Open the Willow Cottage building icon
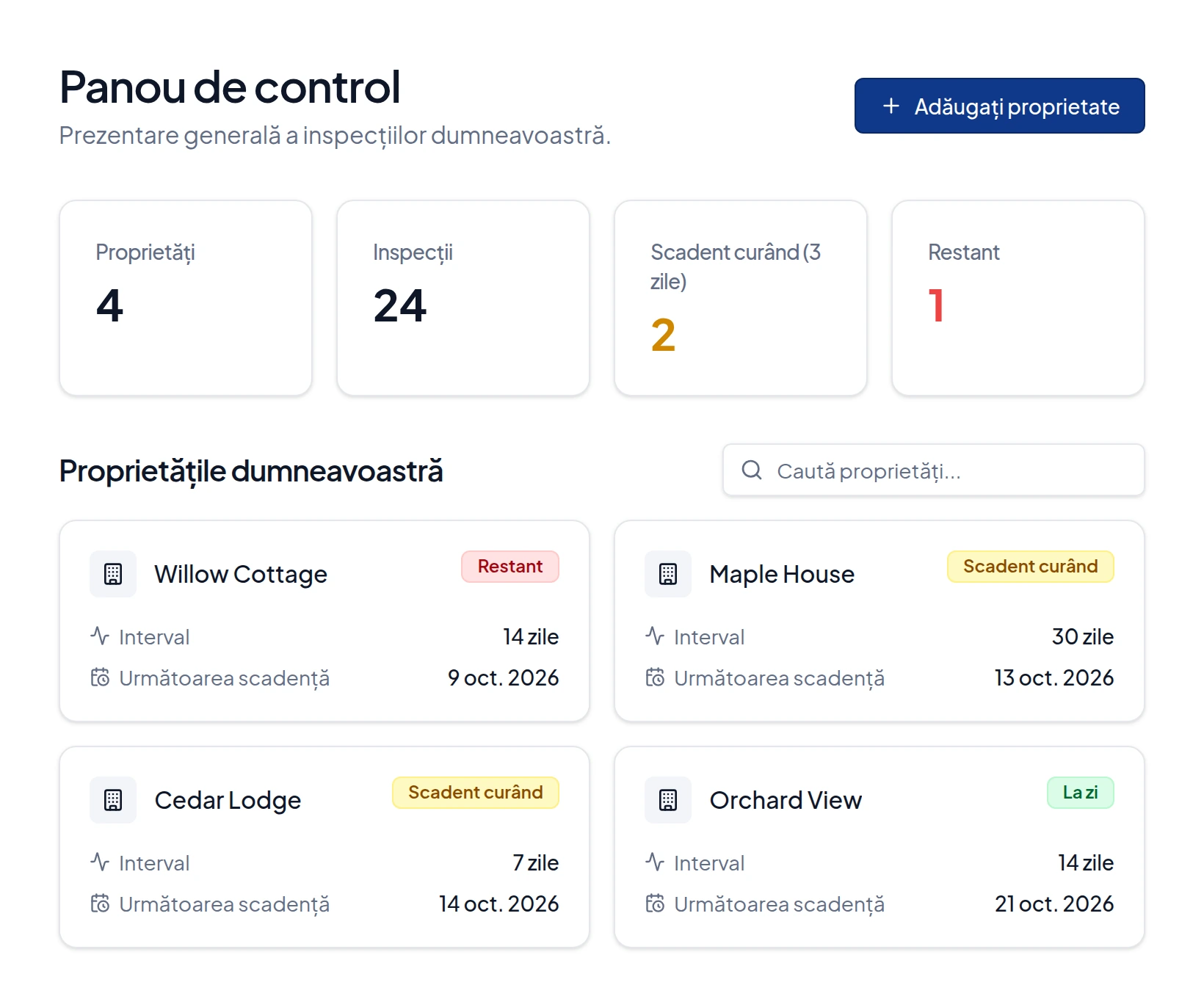This screenshot has height=1007, width=1204. tap(113, 574)
